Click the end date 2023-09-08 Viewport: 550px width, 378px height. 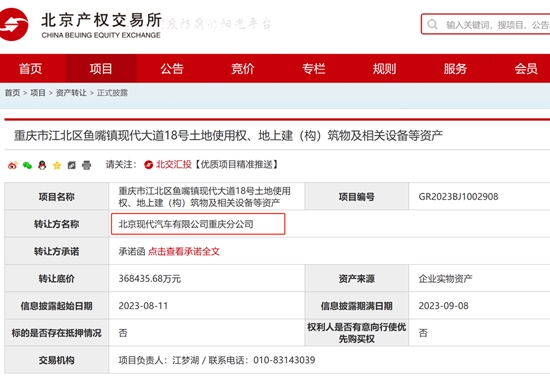tap(443, 306)
